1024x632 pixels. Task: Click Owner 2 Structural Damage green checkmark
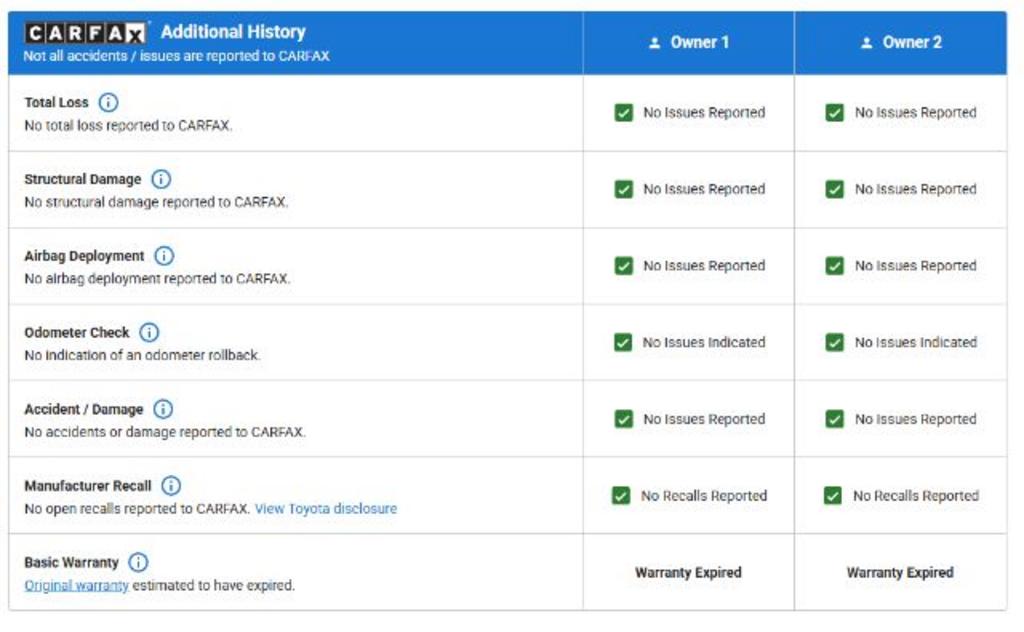point(835,189)
